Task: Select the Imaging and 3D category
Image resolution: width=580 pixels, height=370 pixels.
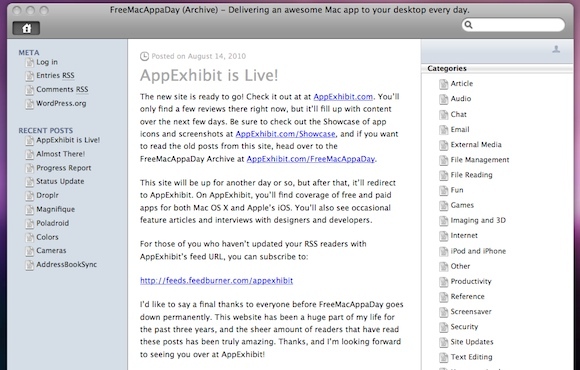Action: tap(478, 221)
